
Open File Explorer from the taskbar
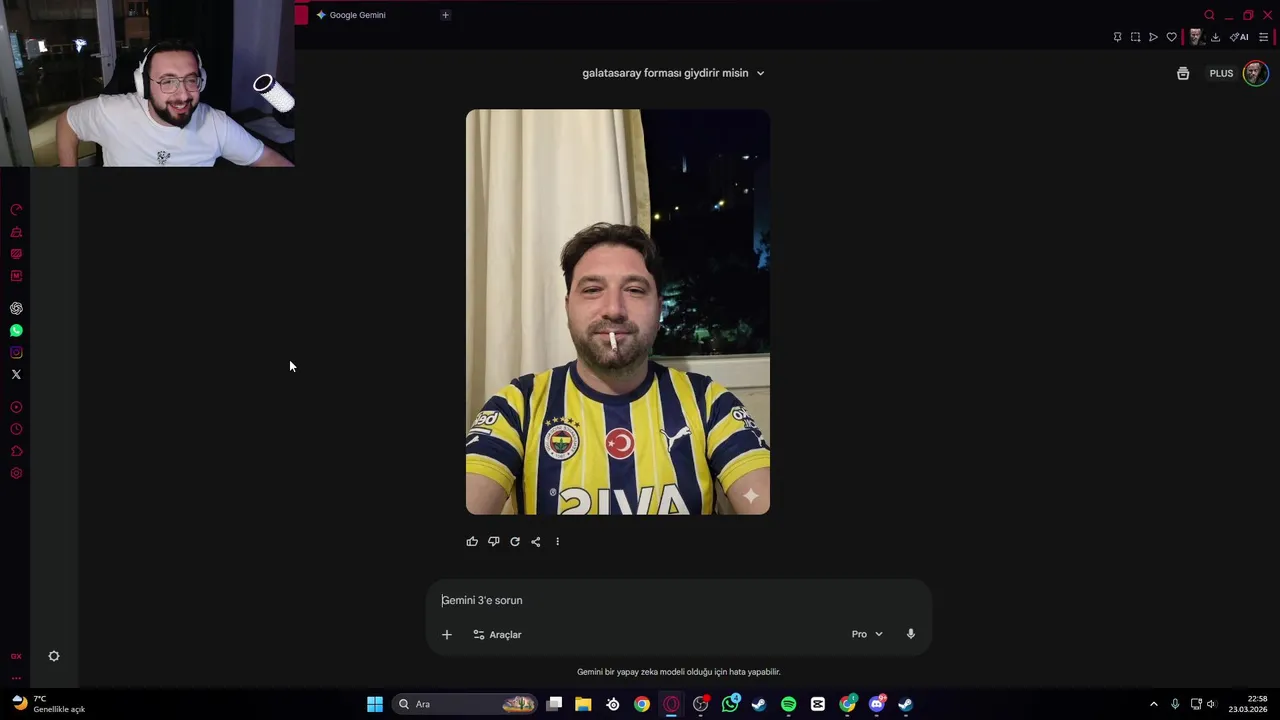tap(583, 704)
